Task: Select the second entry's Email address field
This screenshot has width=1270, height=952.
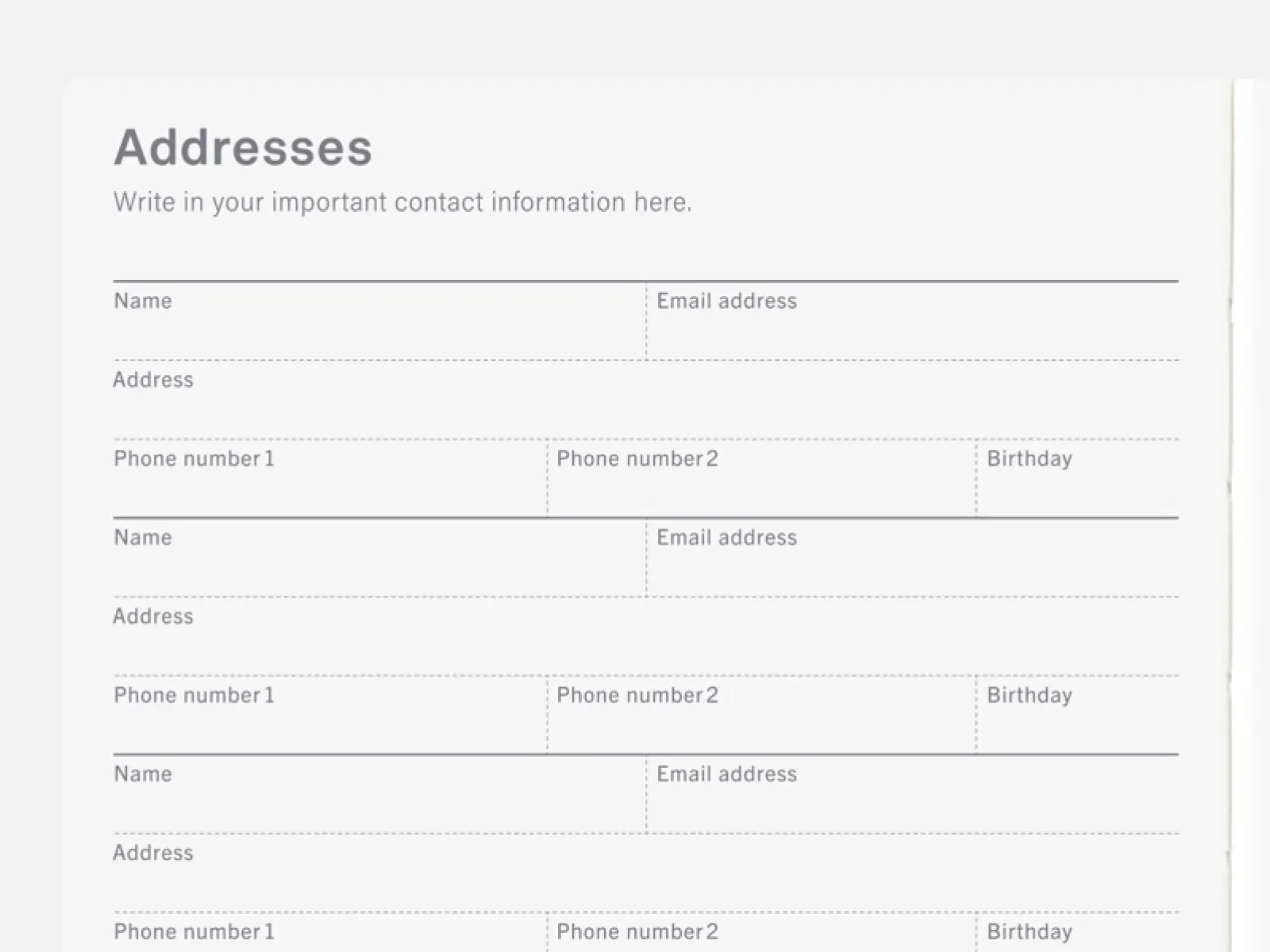Action: [x=913, y=558]
